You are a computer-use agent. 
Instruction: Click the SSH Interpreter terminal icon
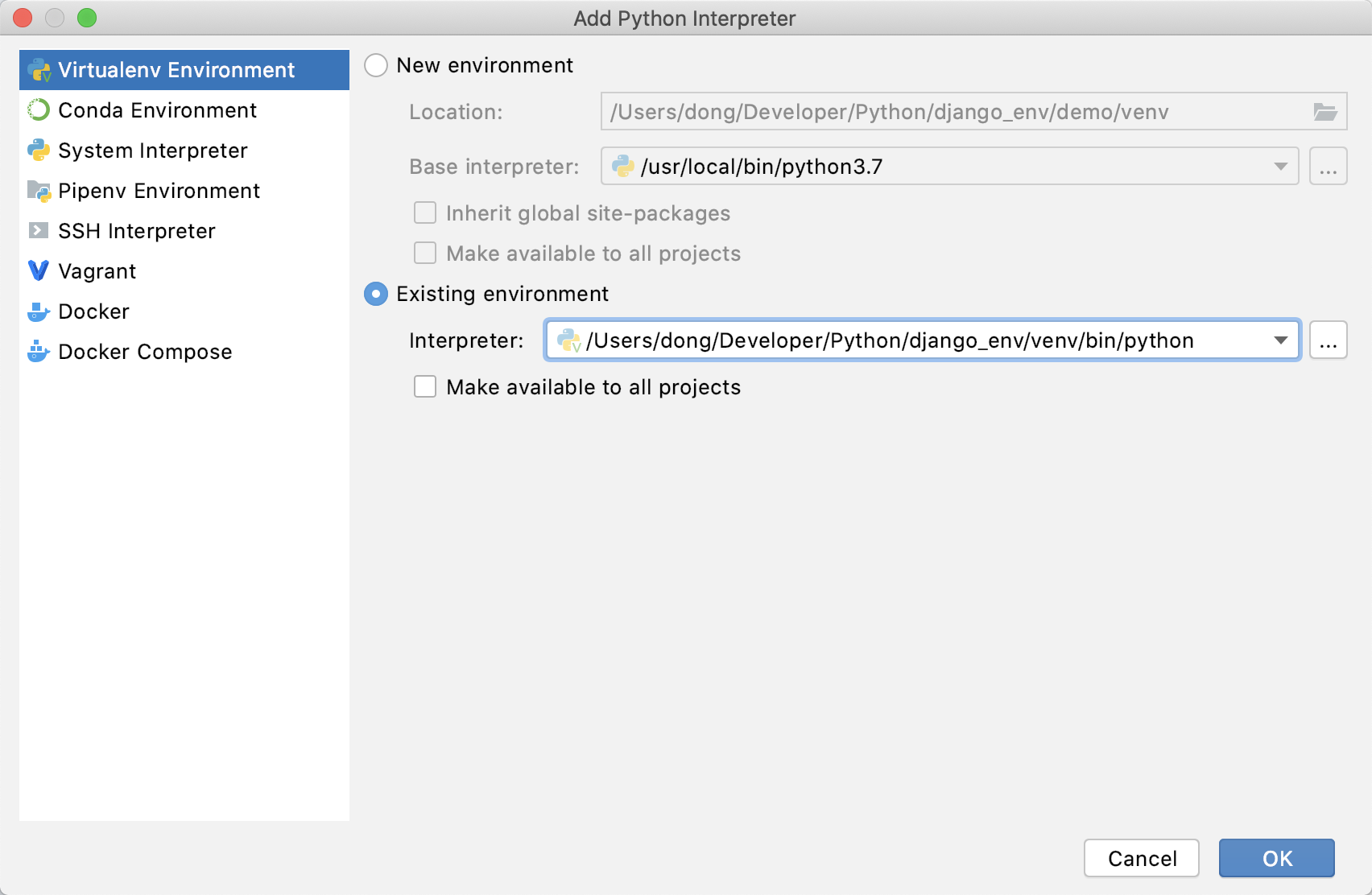pyautogui.click(x=39, y=231)
